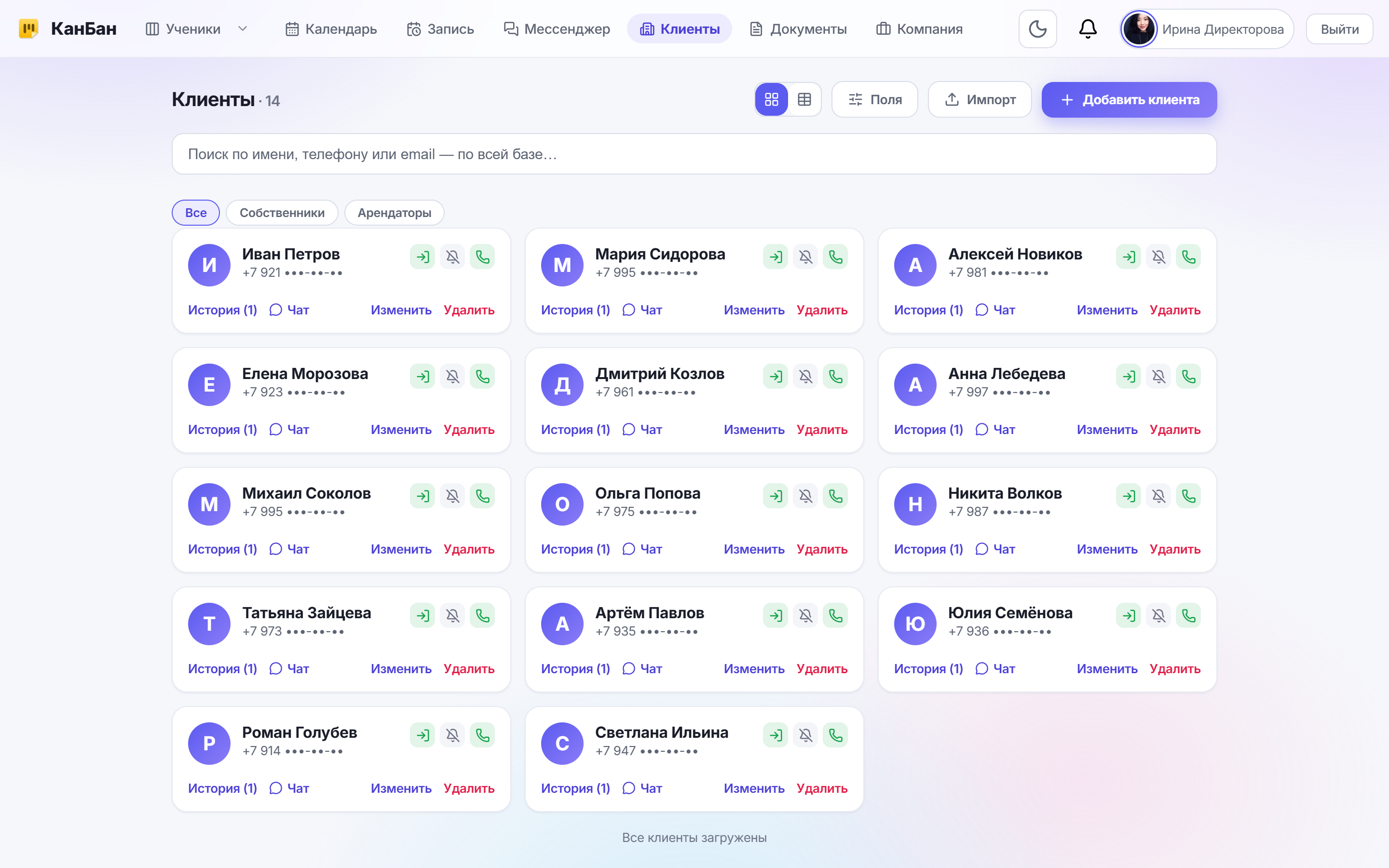Toggle muted bell on Алексей Новиков card
Image resolution: width=1389 pixels, height=868 pixels.
[x=1158, y=257]
